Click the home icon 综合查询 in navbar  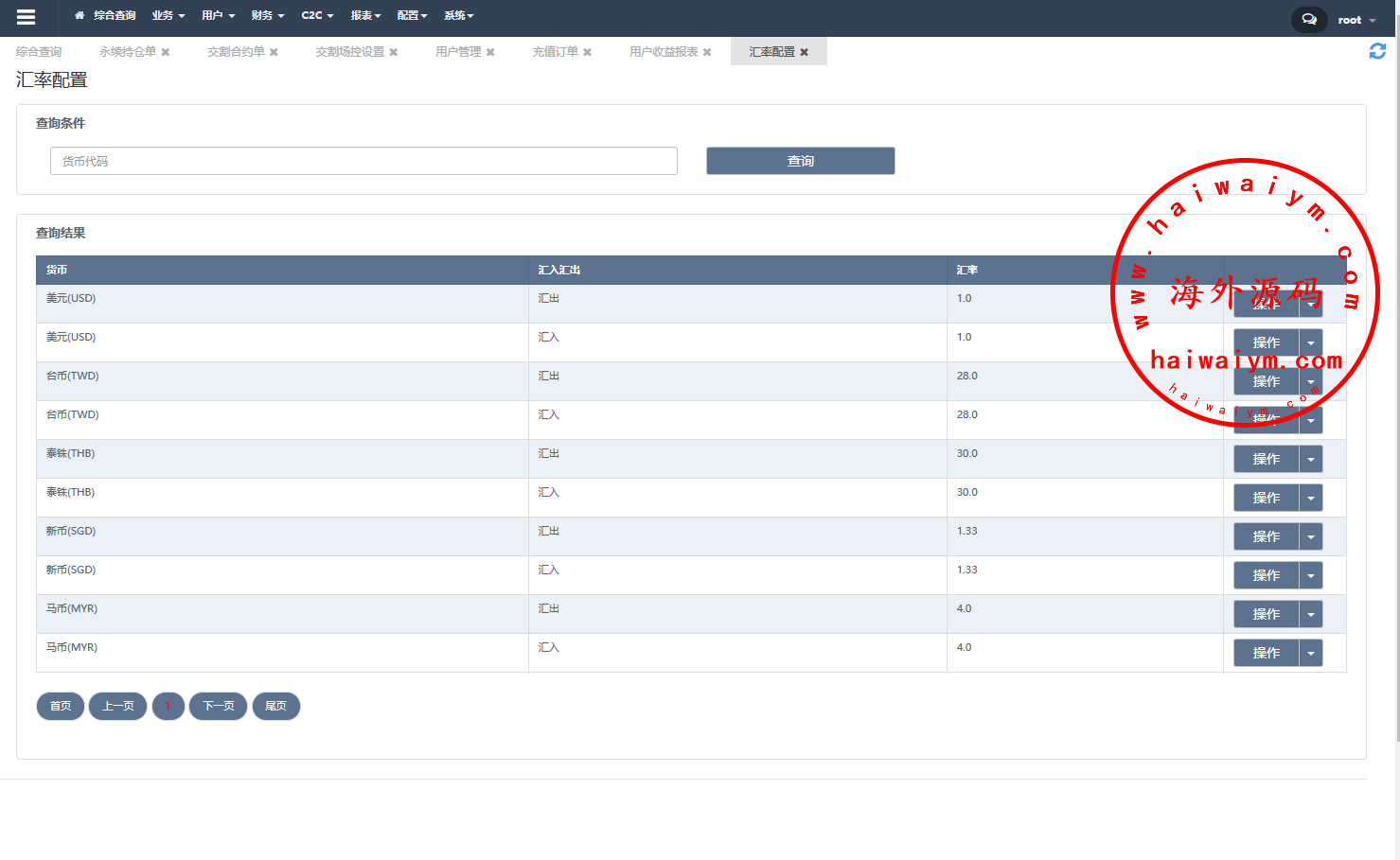click(105, 15)
